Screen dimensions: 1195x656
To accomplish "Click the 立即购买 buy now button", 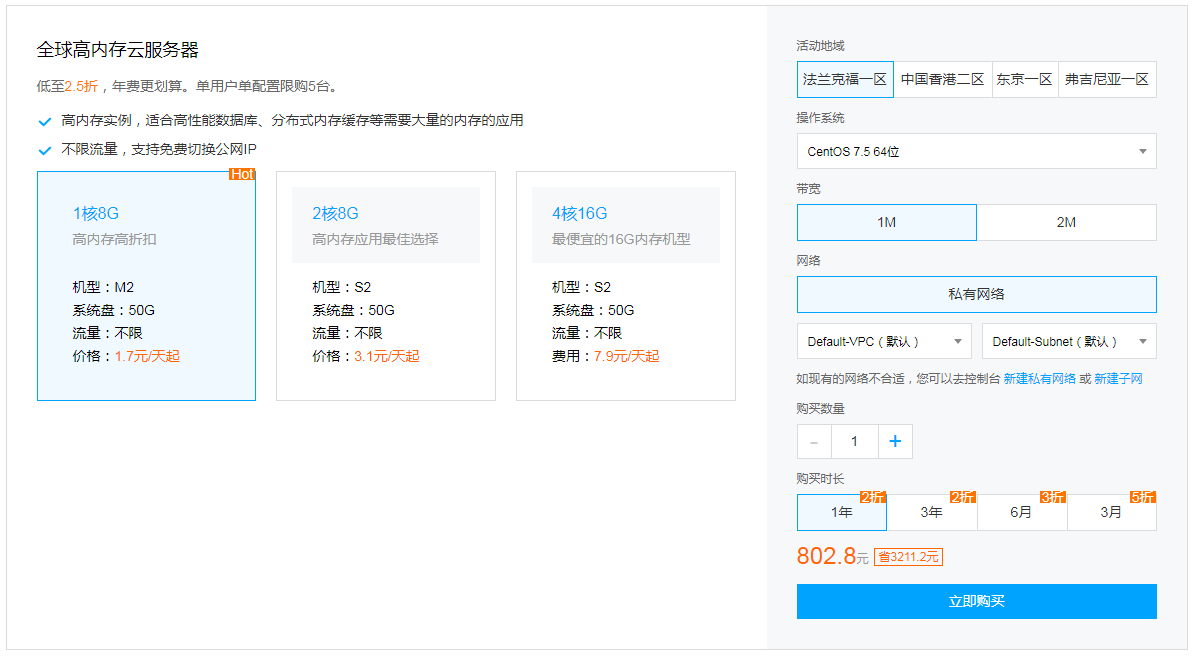I will [x=976, y=601].
